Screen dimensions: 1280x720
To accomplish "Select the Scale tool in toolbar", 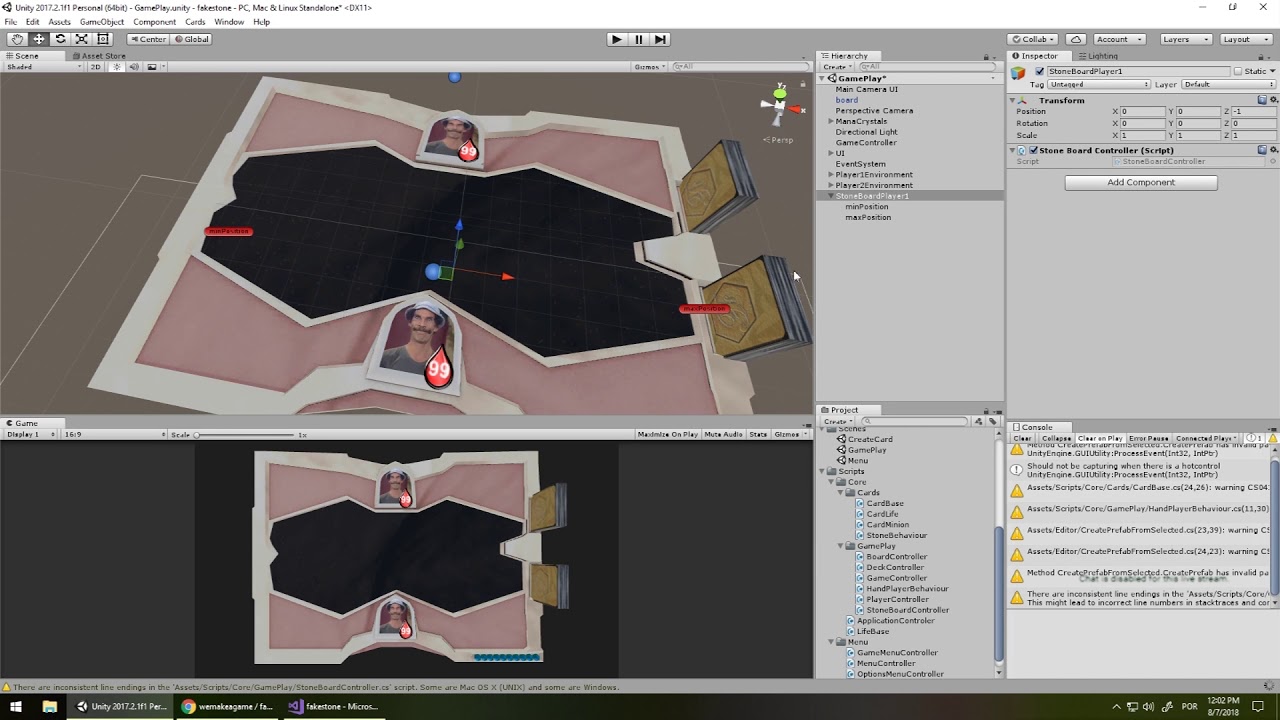I will (81, 39).
